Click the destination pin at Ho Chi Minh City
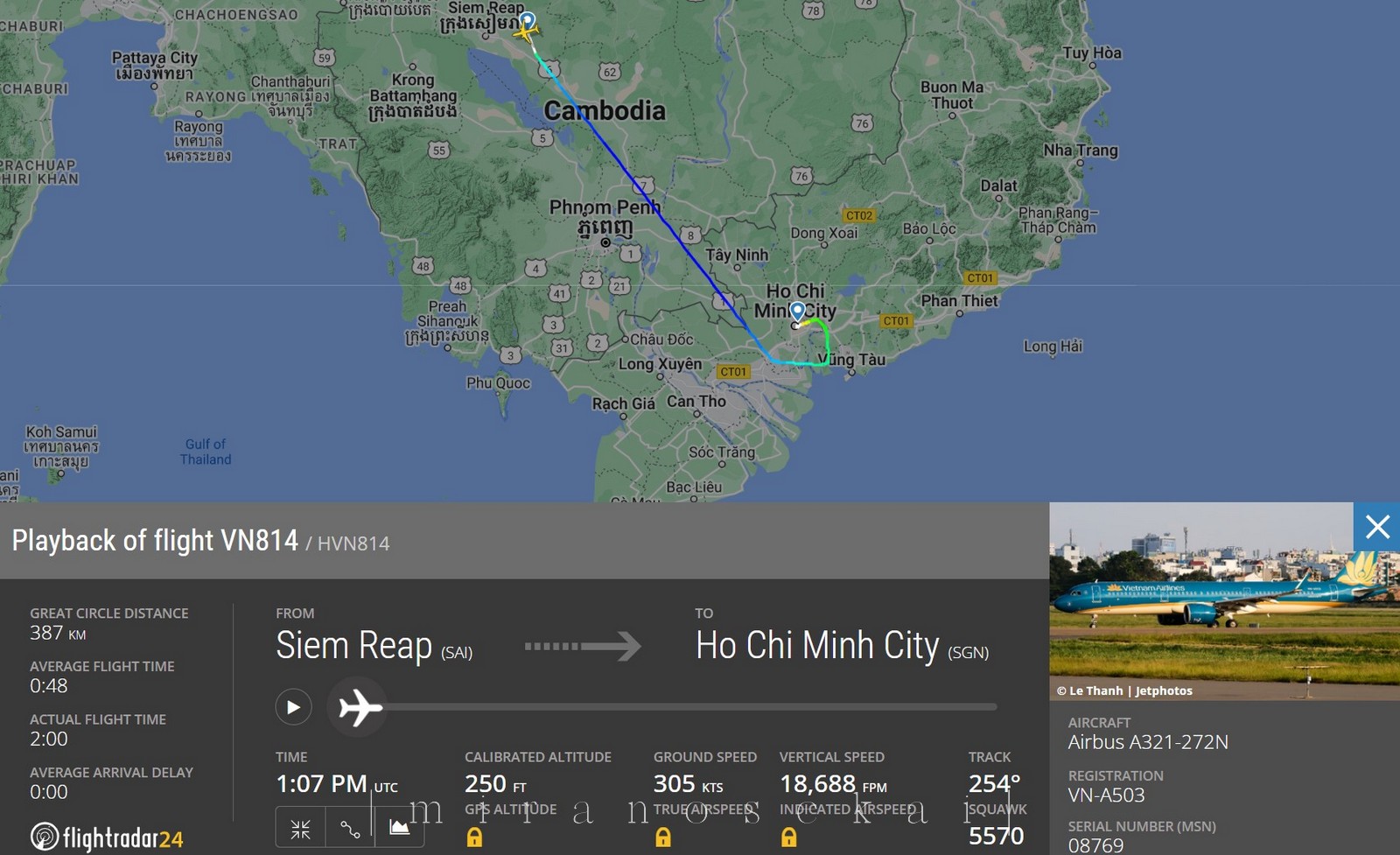This screenshot has height=855, width=1400. coord(797,312)
